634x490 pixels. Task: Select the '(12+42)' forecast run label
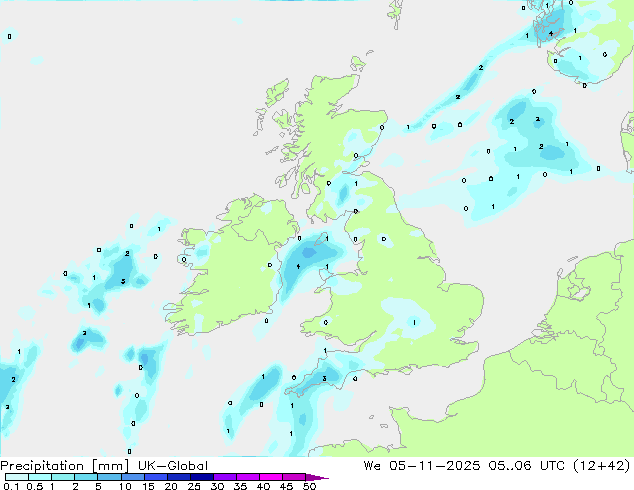601,466
